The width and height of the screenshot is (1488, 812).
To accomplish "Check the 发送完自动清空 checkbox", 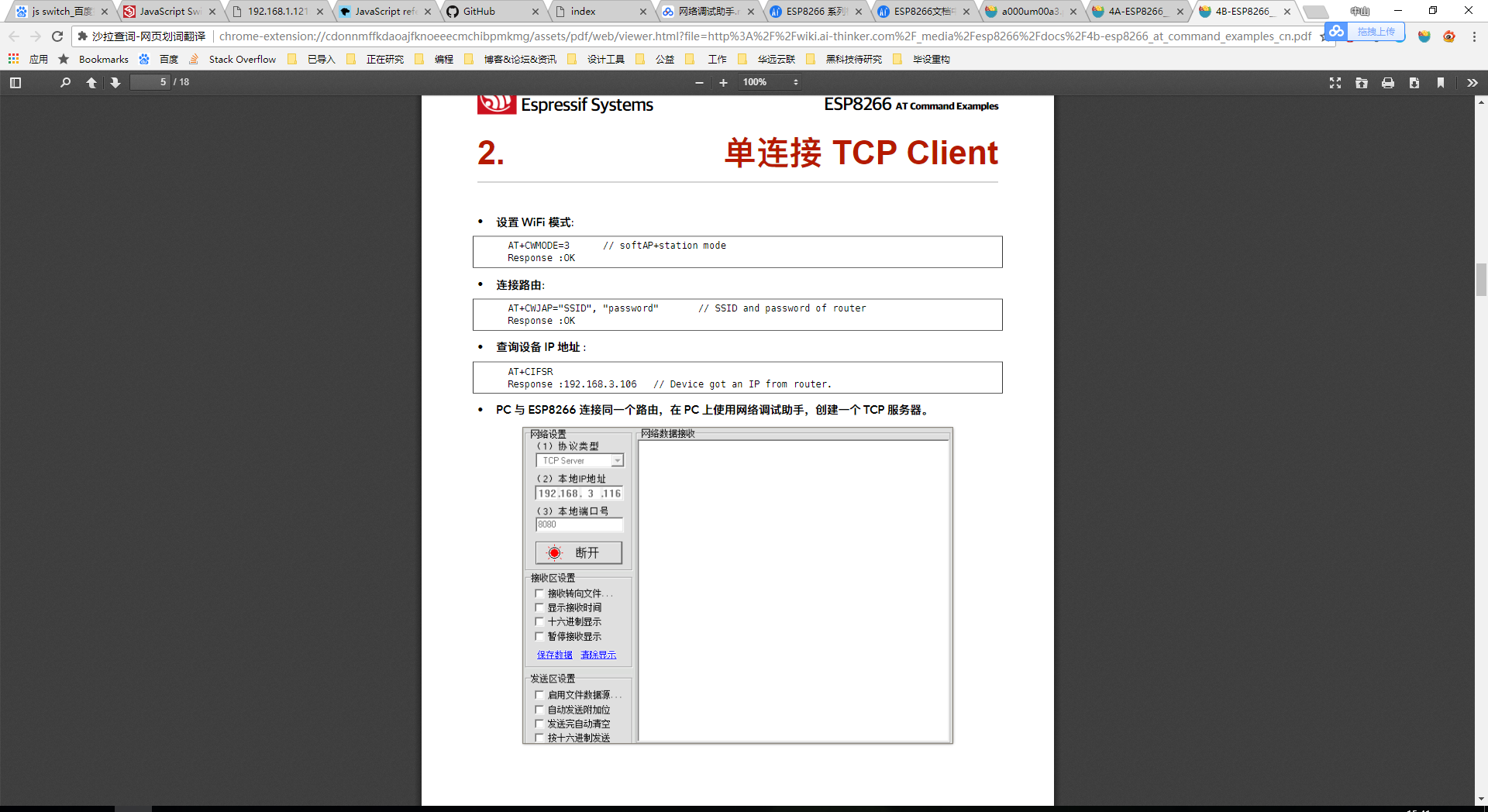I will pos(539,724).
